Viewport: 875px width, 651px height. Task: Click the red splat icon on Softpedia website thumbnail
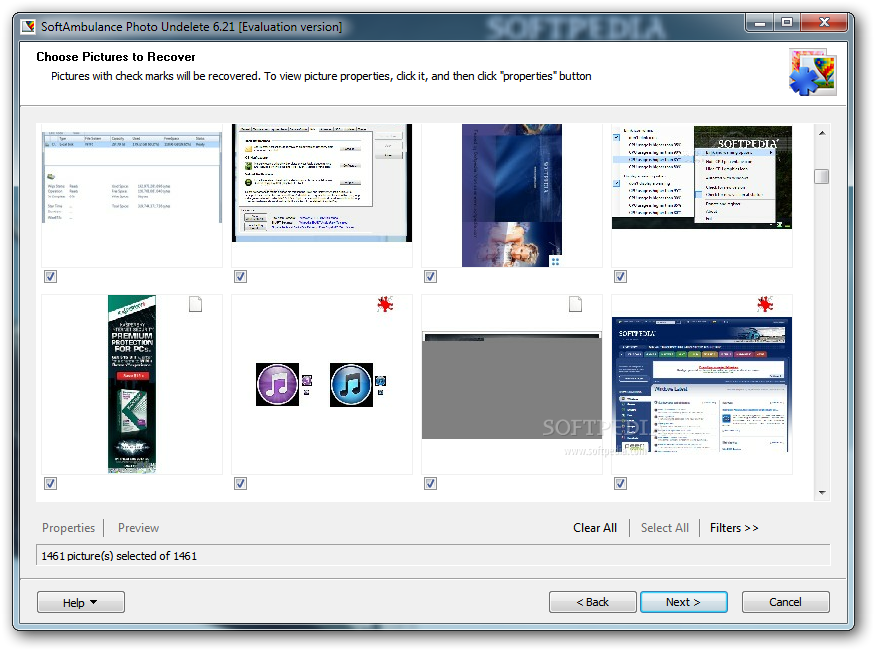click(x=765, y=304)
